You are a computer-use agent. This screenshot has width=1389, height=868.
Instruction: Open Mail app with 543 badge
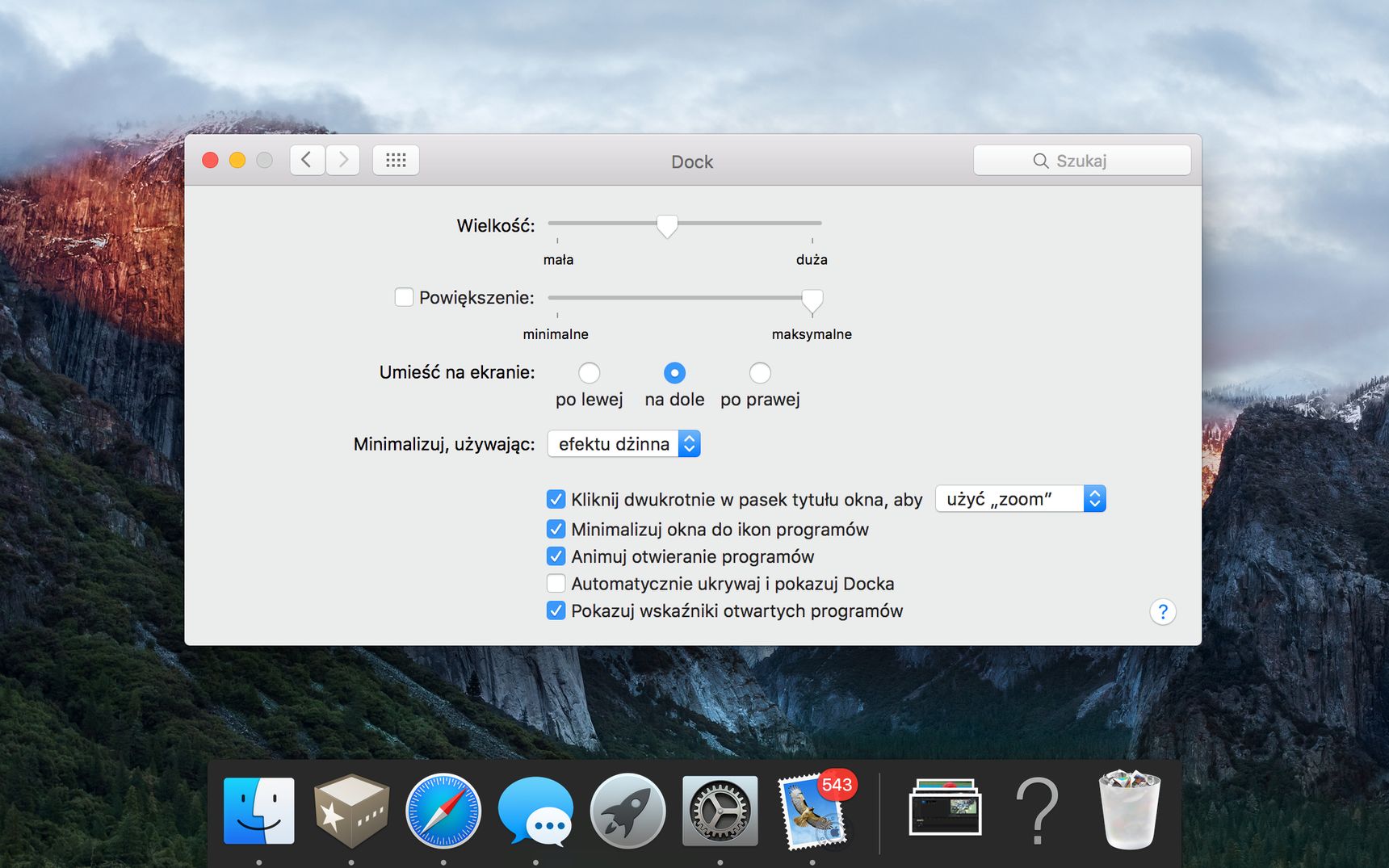814,810
